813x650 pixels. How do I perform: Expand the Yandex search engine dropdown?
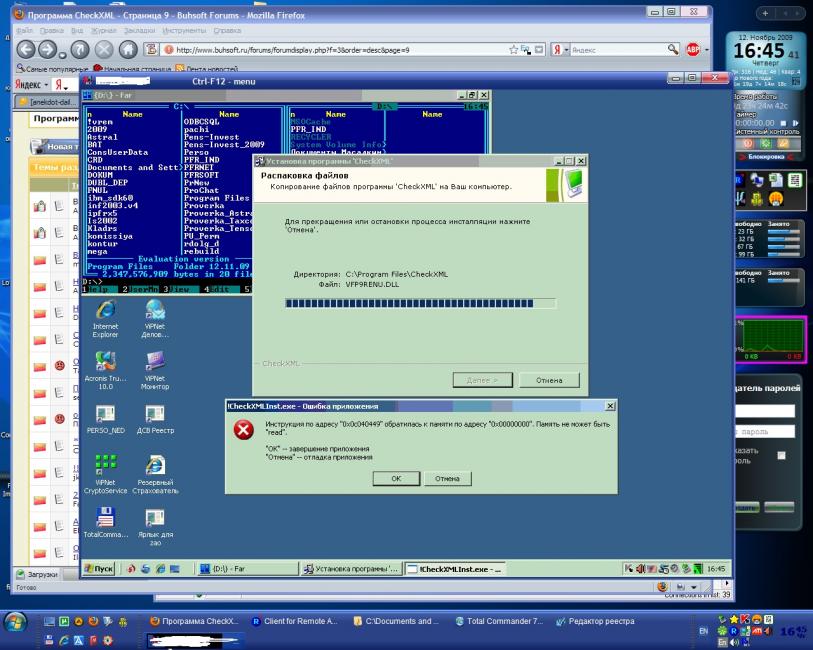coord(568,49)
